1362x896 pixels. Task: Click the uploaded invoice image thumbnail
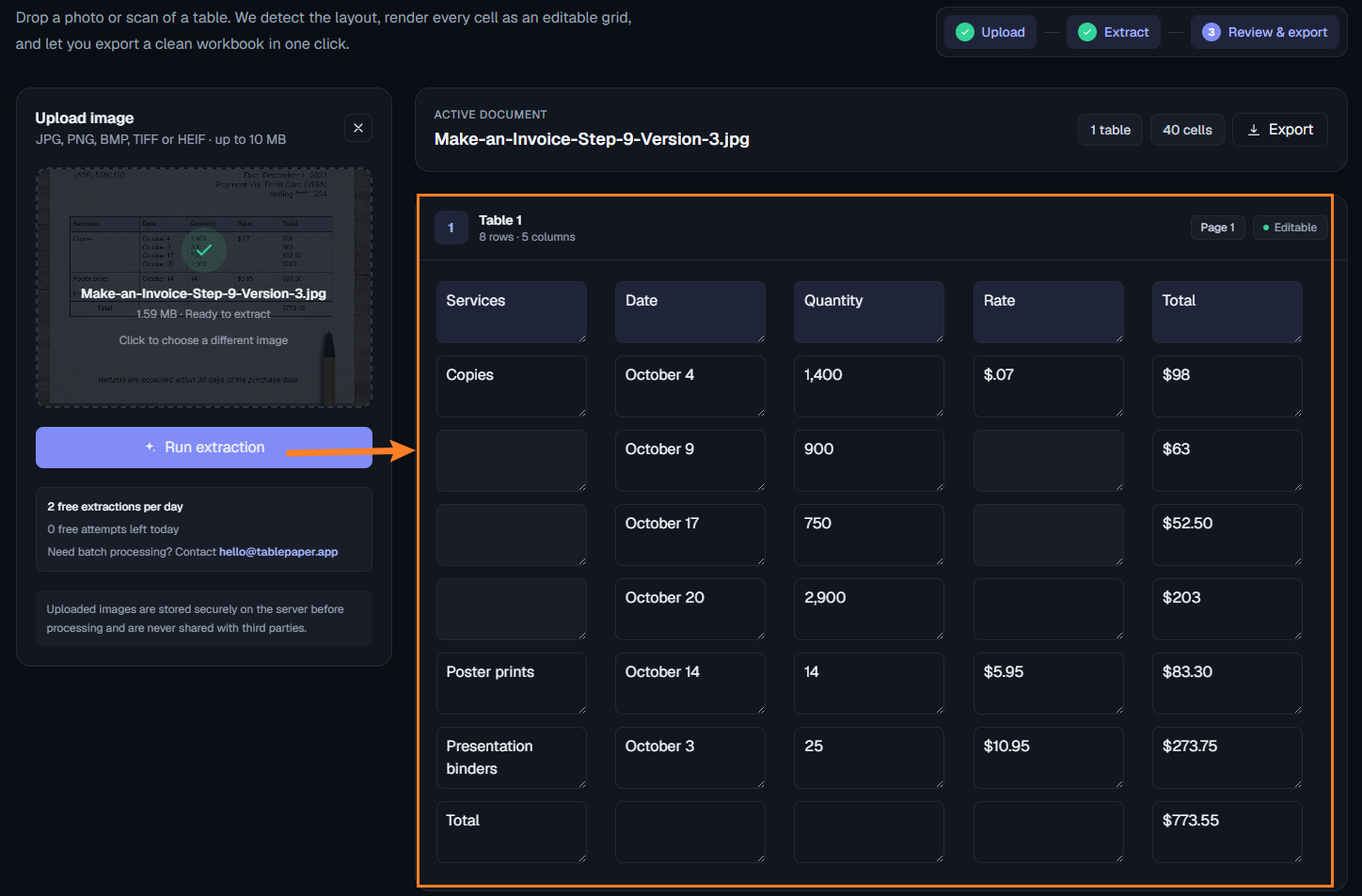pyautogui.click(x=204, y=288)
